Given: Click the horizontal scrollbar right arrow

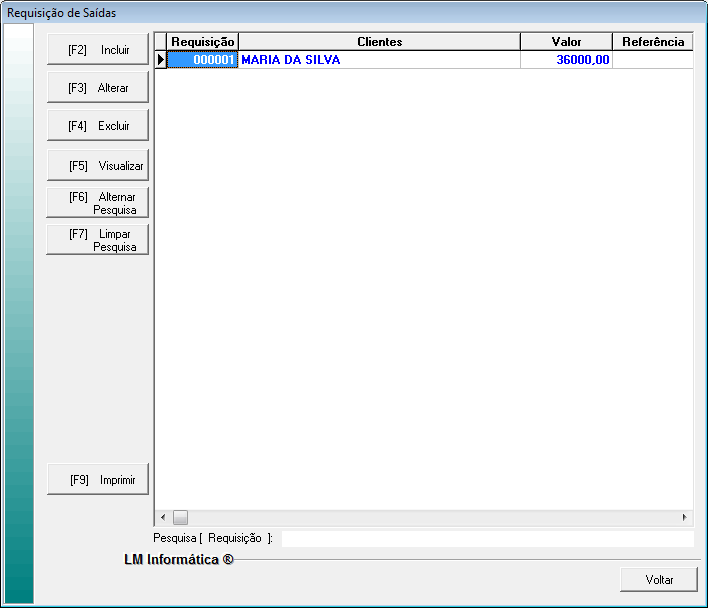Looking at the screenshot, I should (x=685, y=518).
